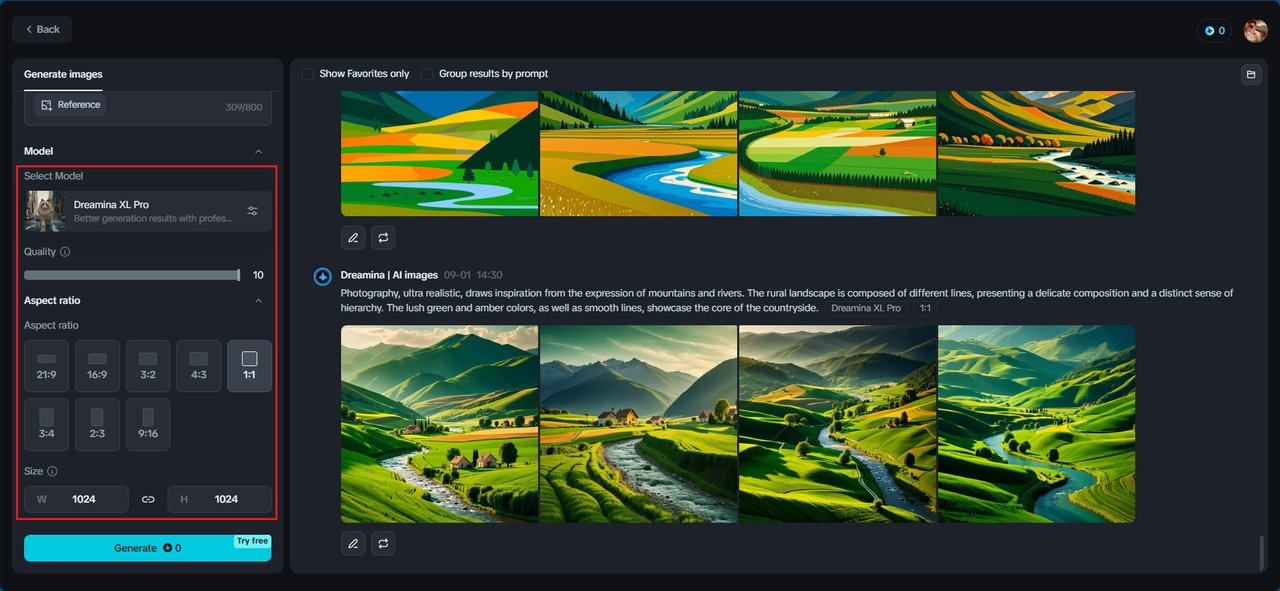
Task: Click edit pencil icon under illustrated images
Action: click(353, 238)
